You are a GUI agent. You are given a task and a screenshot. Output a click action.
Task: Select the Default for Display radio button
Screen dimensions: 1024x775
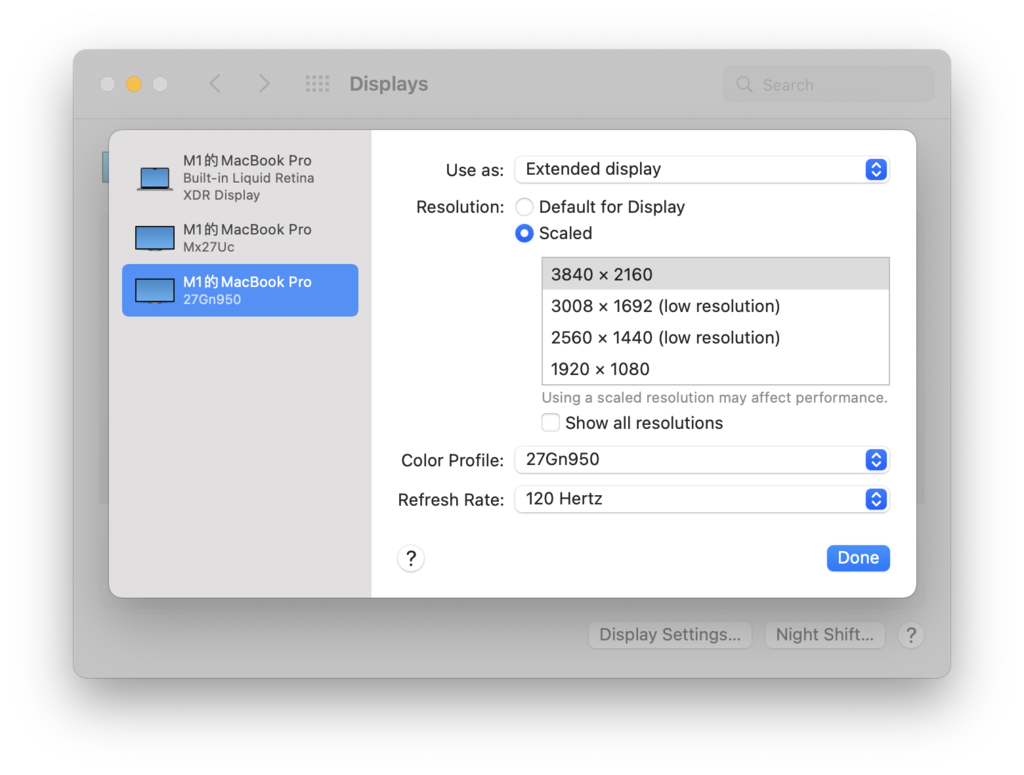[x=524, y=207]
